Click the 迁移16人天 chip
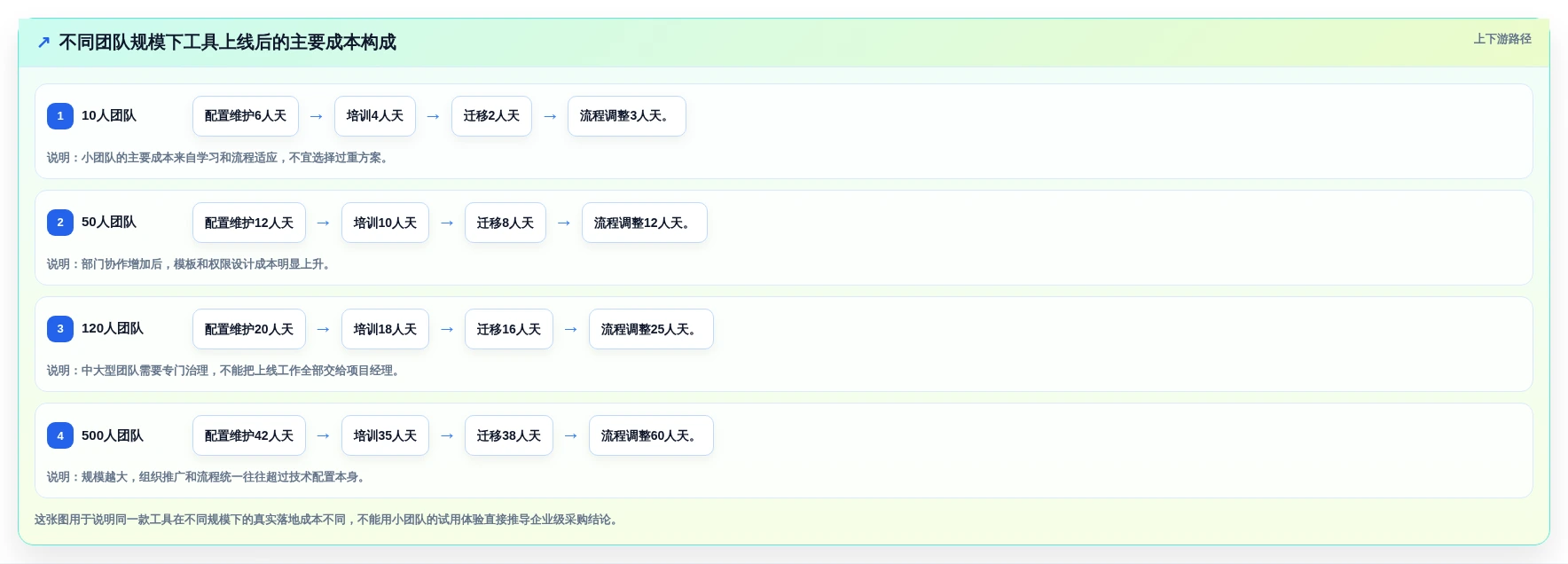1568x564 pixels. [x=509, y=329]
